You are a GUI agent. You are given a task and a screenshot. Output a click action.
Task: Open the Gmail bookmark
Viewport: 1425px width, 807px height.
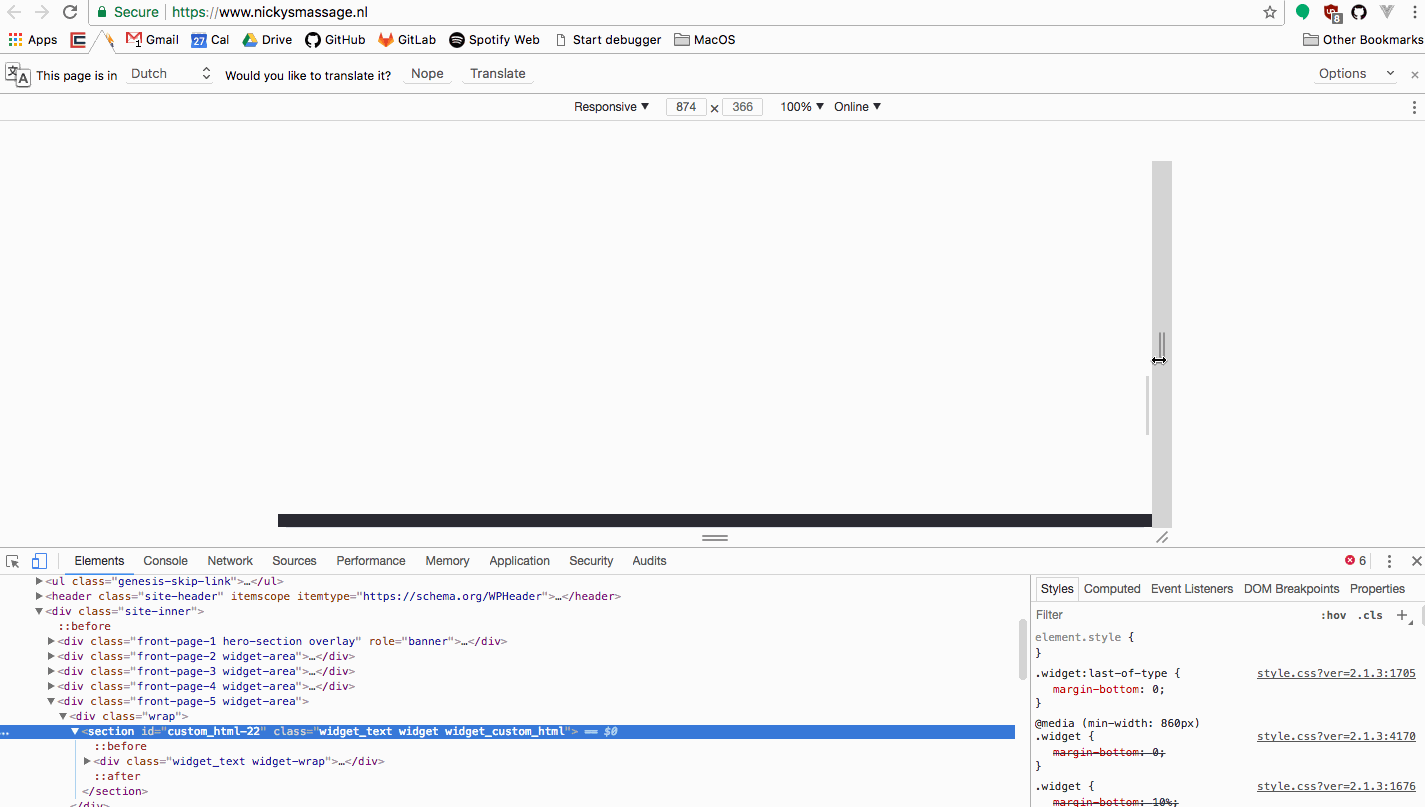152,40
